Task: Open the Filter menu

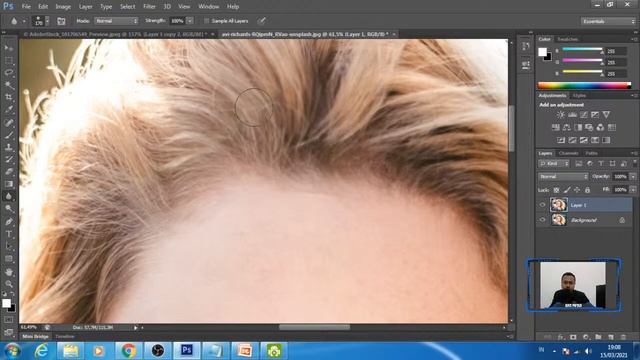Action: pyautogui.click(x=149, y=7)
